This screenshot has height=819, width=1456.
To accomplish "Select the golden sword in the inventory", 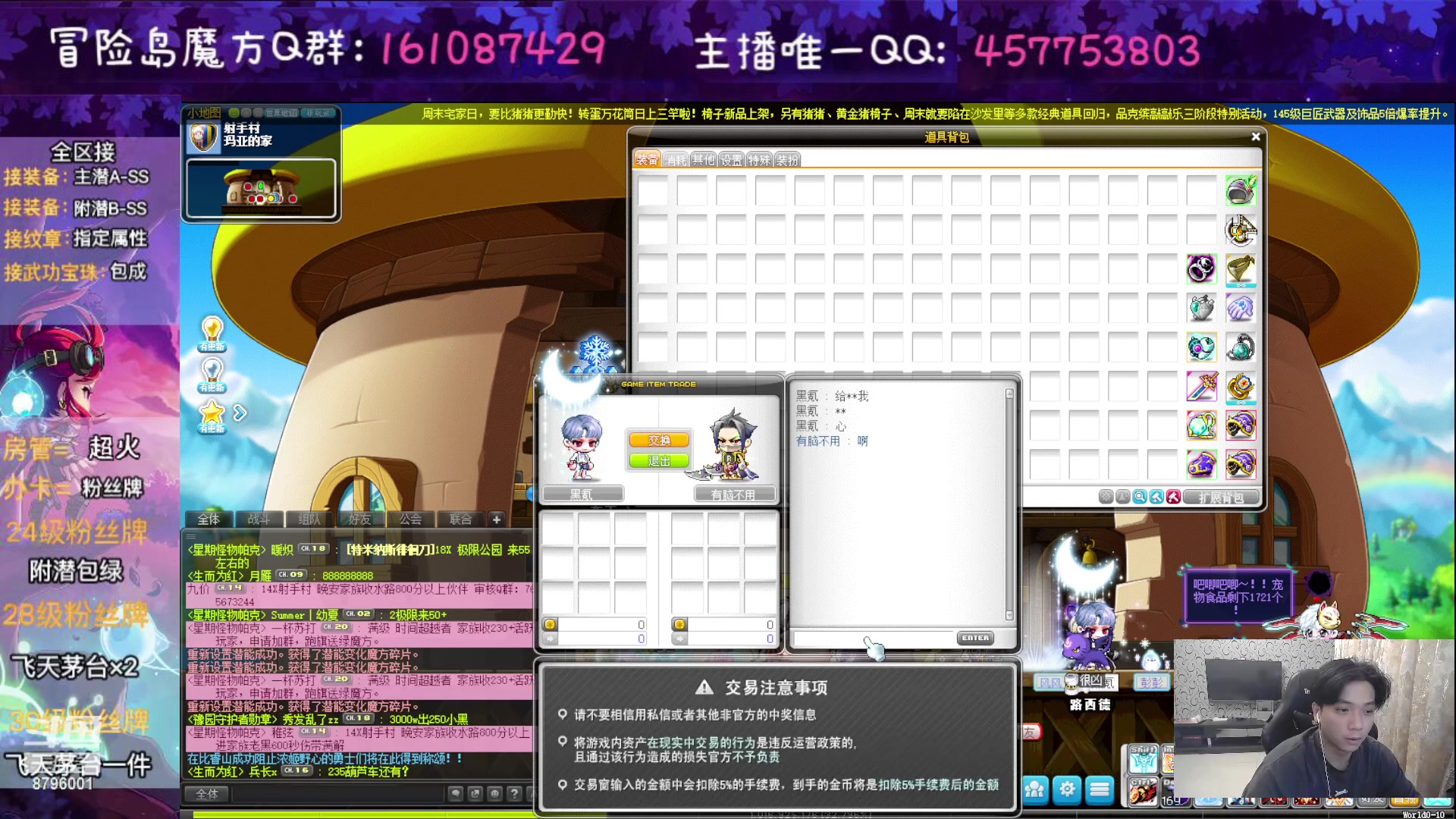I will click(x=1201, y=387).
